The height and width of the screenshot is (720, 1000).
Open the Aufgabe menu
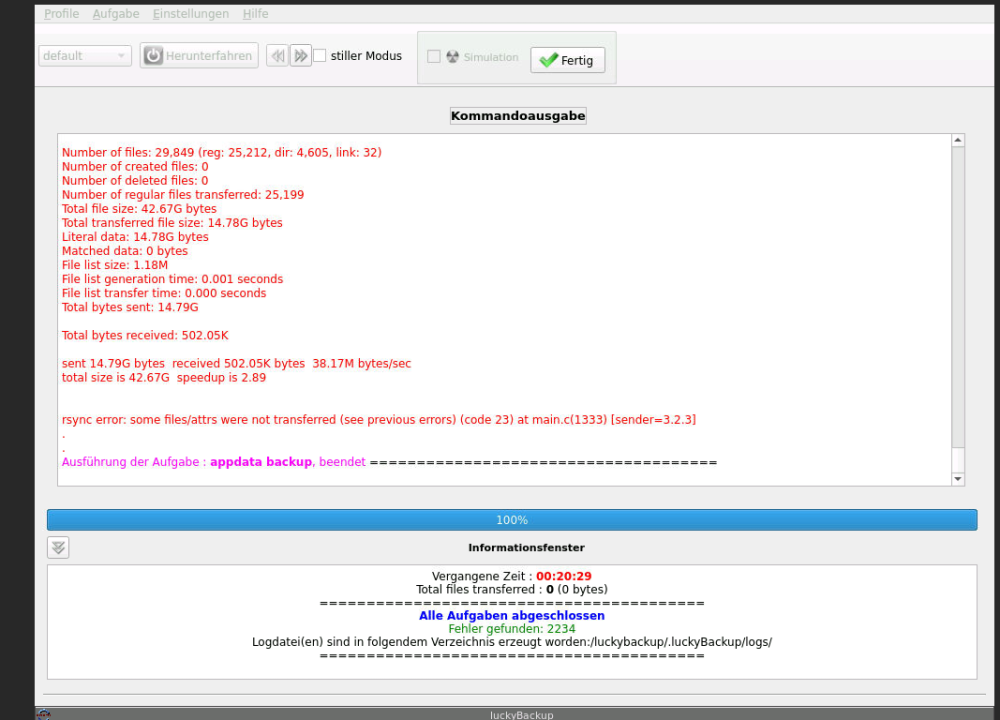(x=115, y=13)
